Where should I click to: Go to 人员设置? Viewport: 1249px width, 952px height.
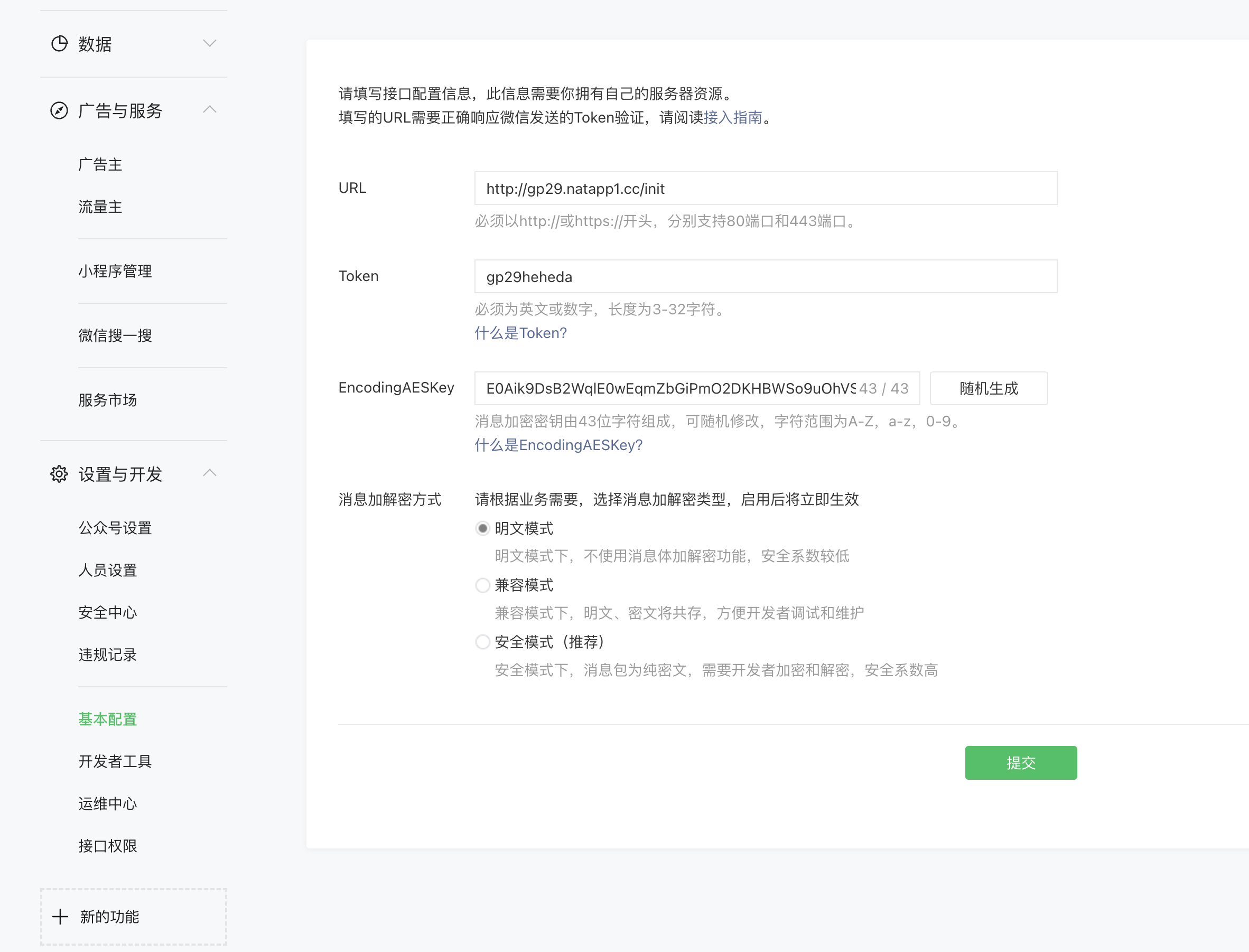click(x=108, y=570)
